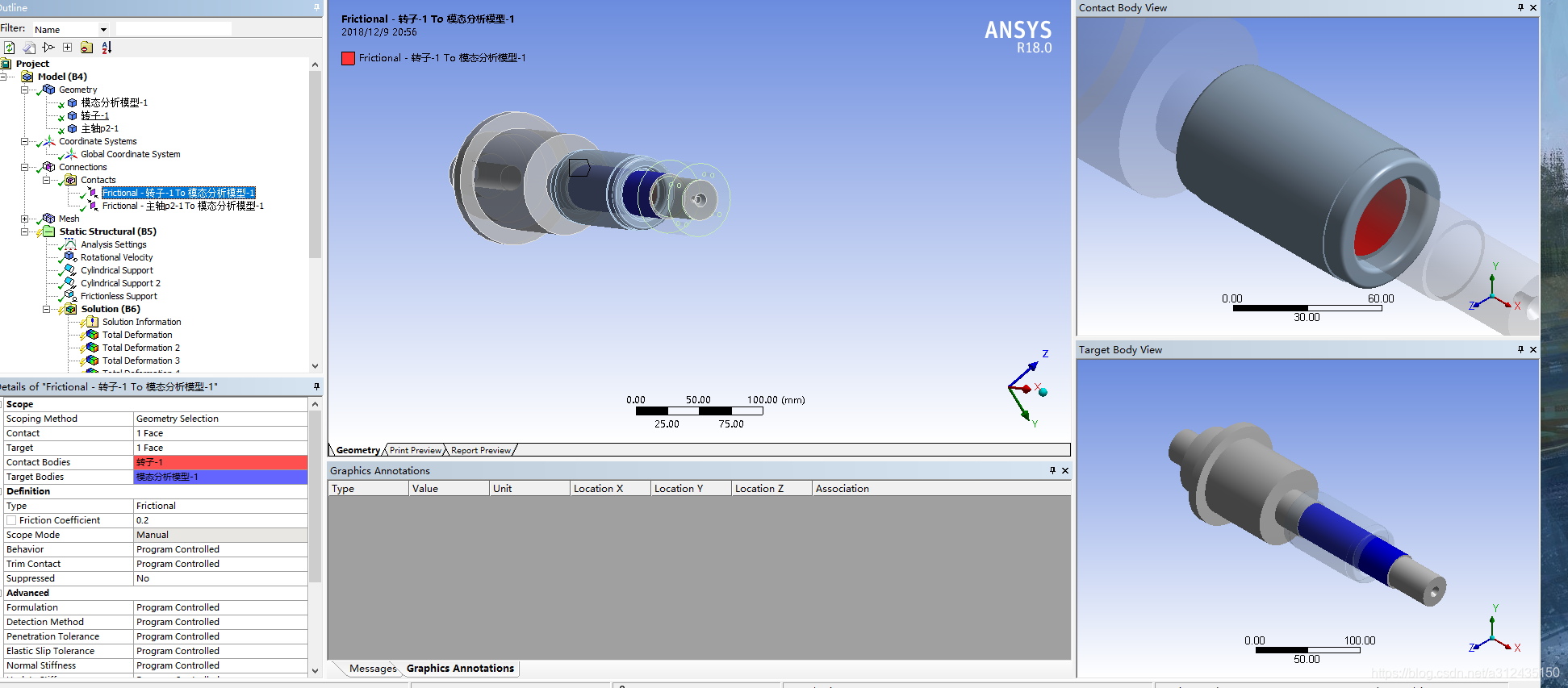Switch to the Graphics Annotations tab
The image size is (1568, 688).
click(x=460, y=669)
